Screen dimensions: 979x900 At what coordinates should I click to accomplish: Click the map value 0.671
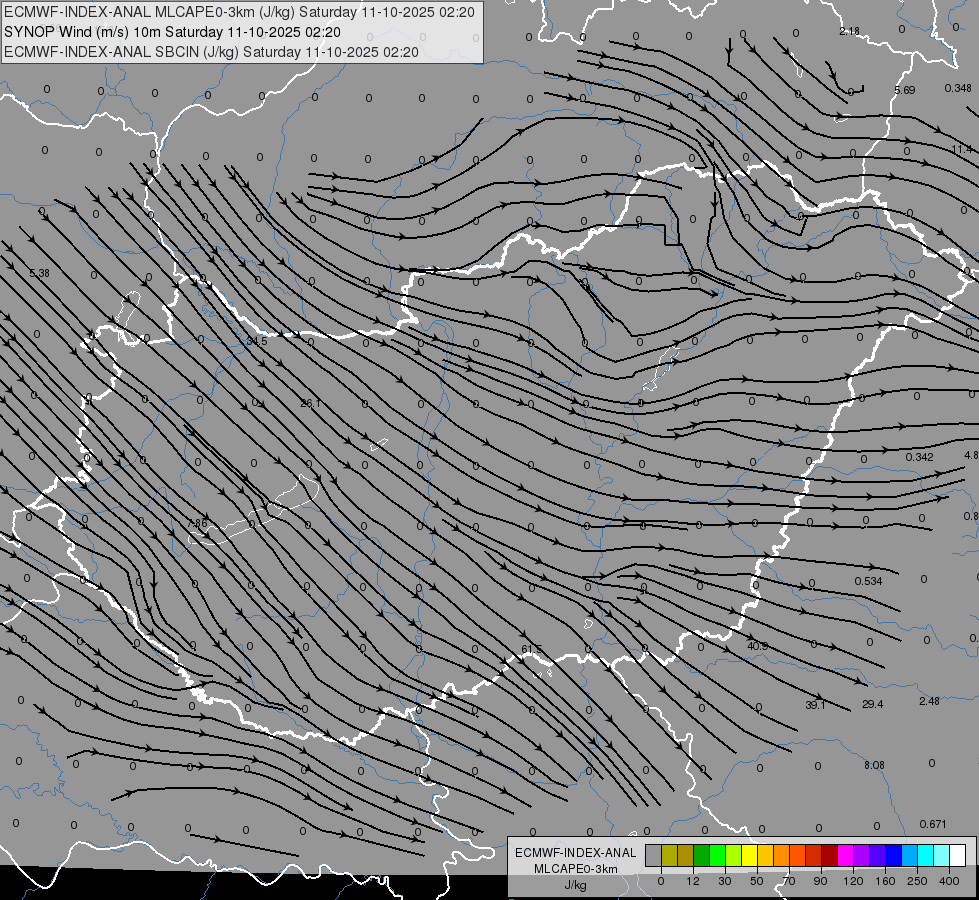[933, 824]
